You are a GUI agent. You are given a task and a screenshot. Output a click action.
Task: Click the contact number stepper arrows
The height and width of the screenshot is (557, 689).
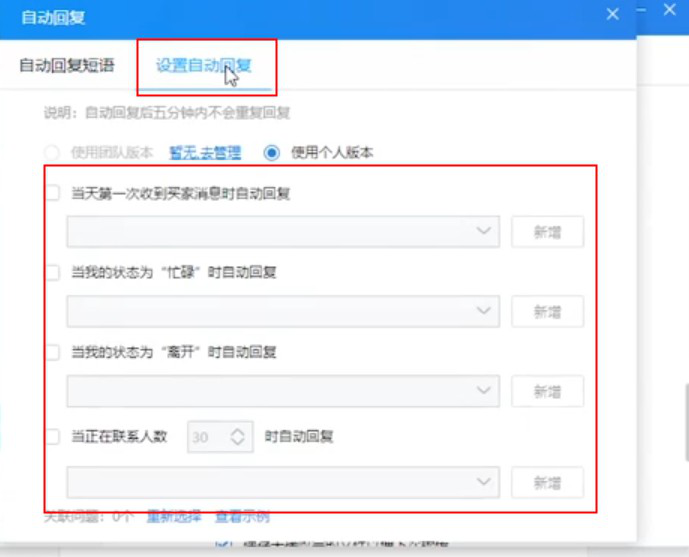(x=238, y=437)
